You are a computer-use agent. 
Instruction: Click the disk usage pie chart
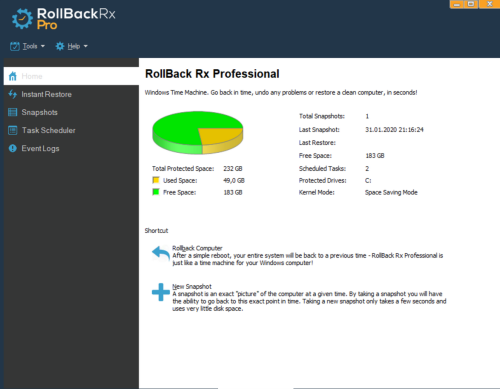pos(198,133)
